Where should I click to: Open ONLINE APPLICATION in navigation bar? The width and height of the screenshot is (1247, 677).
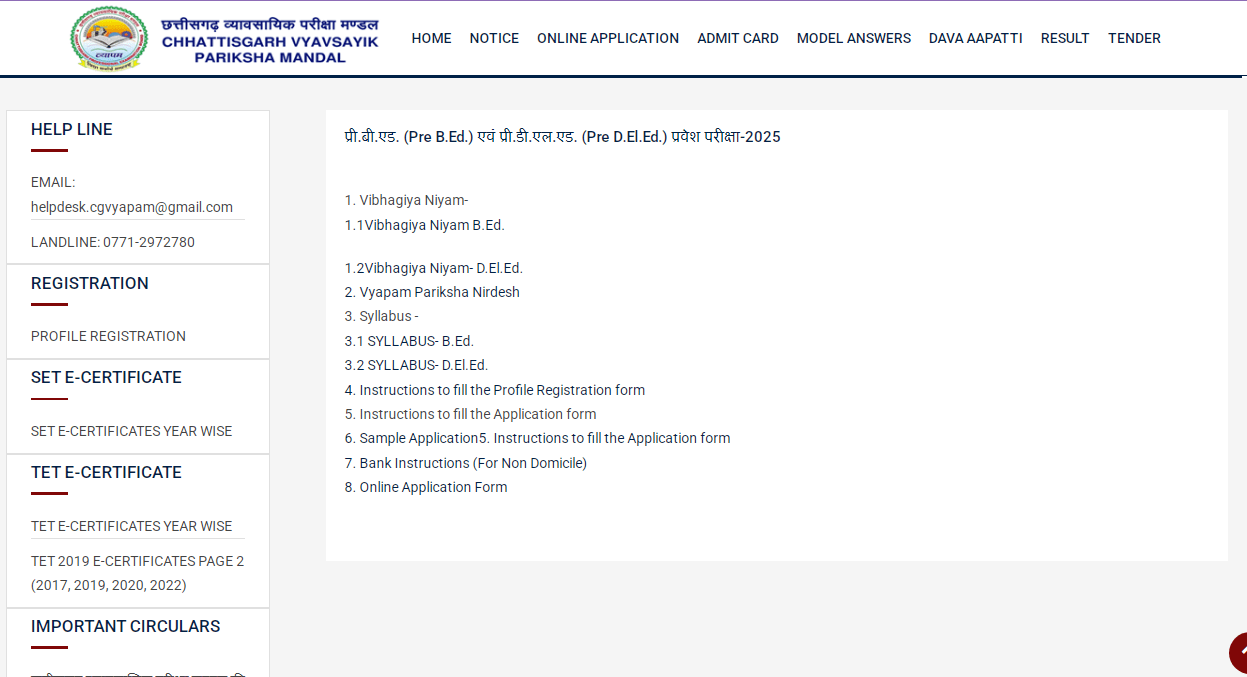[607, 38]
